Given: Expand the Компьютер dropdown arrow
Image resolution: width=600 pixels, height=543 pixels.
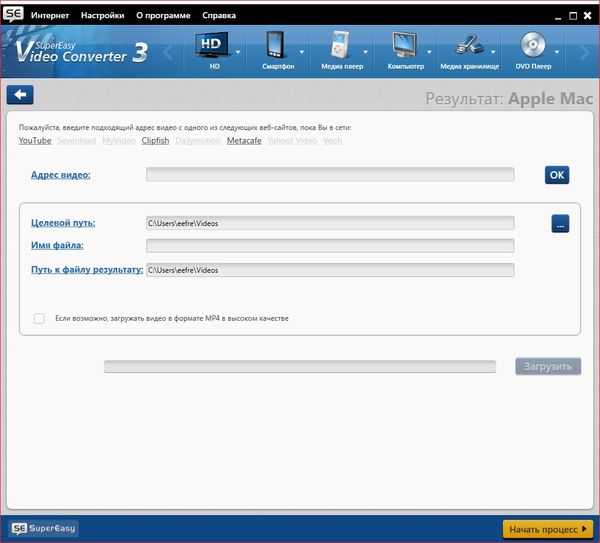Looking at the screenshot, I should tap(429, 52).
